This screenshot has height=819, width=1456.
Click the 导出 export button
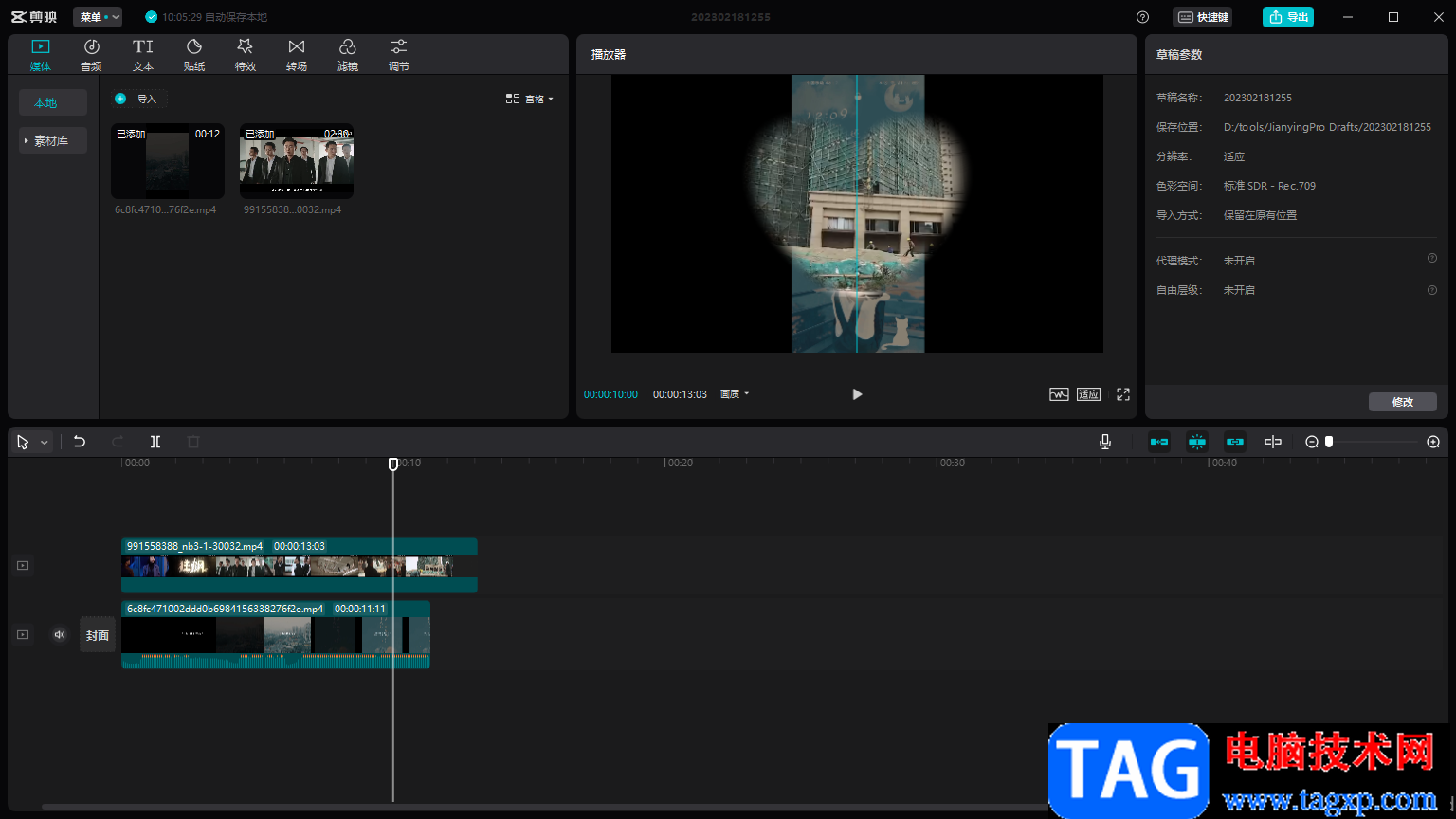click(1288, 17)
